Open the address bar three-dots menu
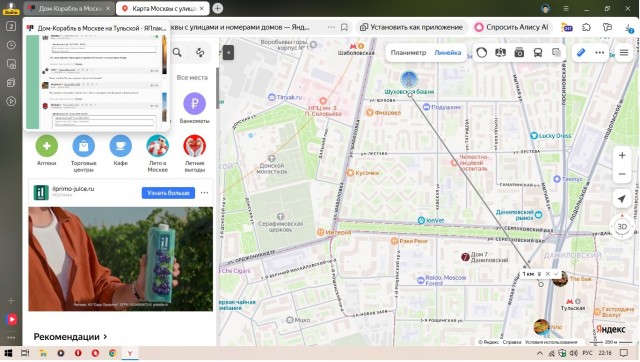The height and width of the screenshot is (362, 640). (x=331, y=27)
